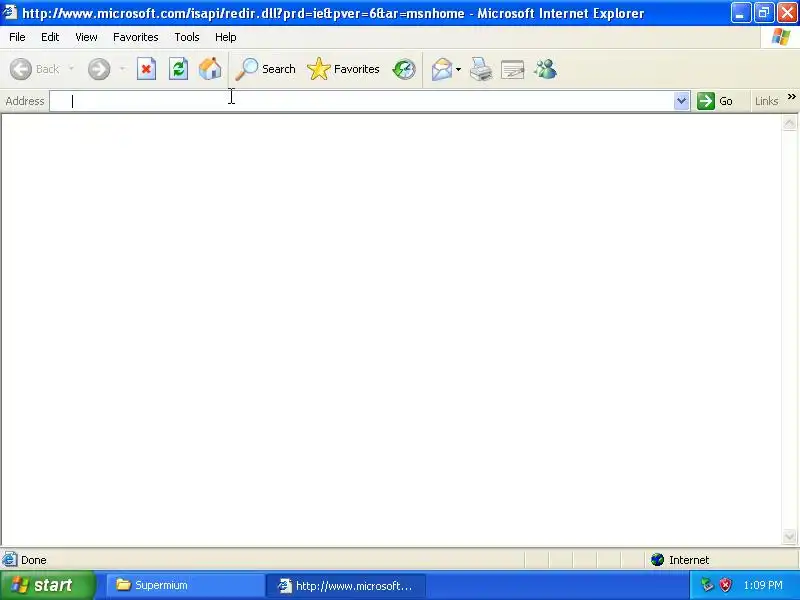Open the Help menu
The height and width of the screenshot is (600, 800).
coord(226,37)
